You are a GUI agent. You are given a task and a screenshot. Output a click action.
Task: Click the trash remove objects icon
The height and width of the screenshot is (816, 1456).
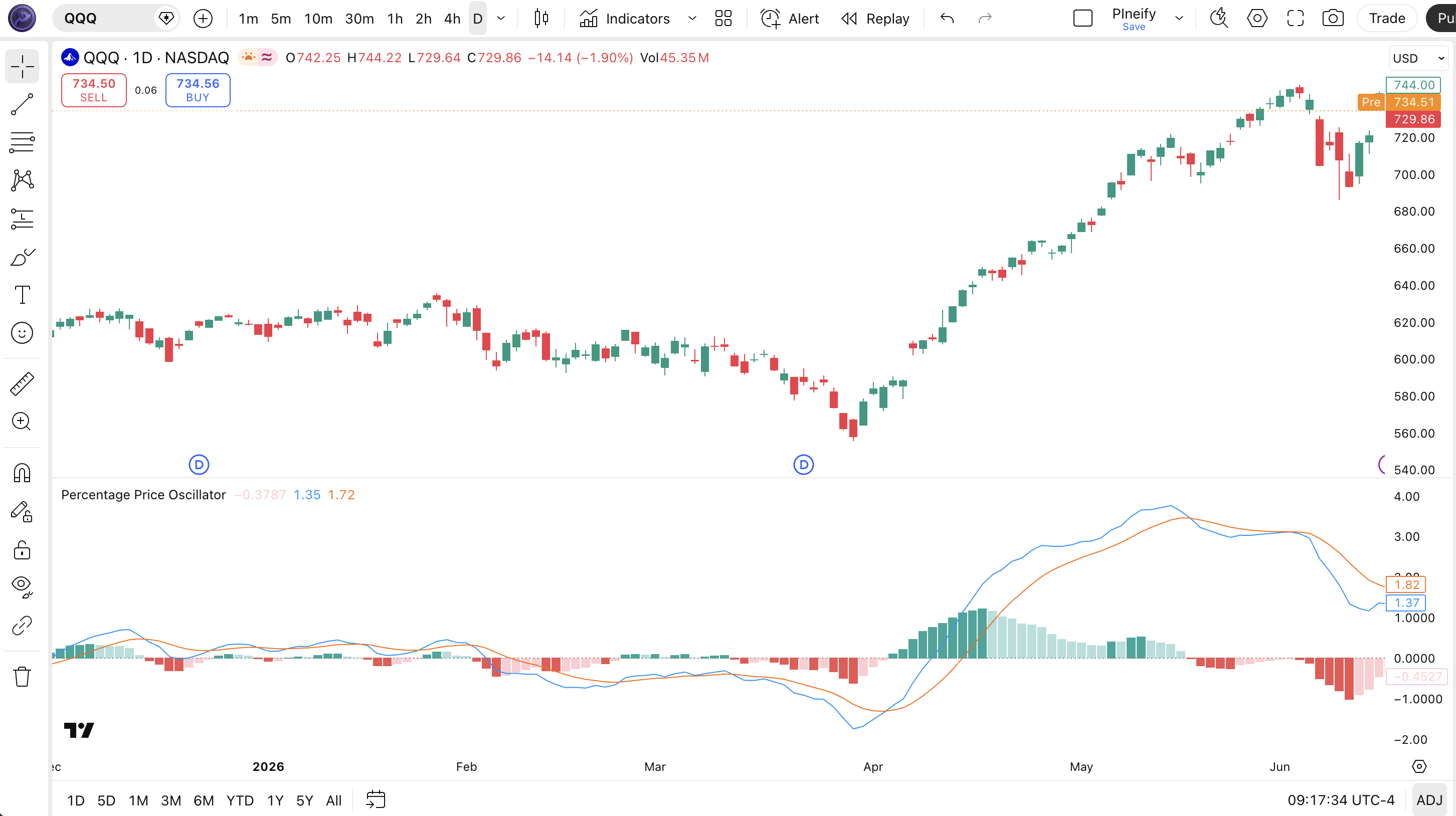tap(22, 677)
